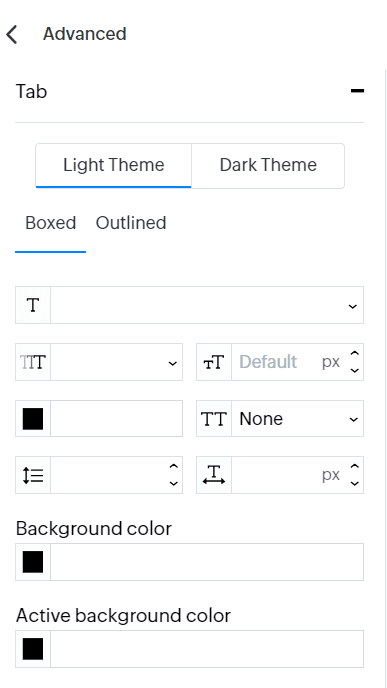
Task: Click the font size tT icon
Action: point(214,362)
